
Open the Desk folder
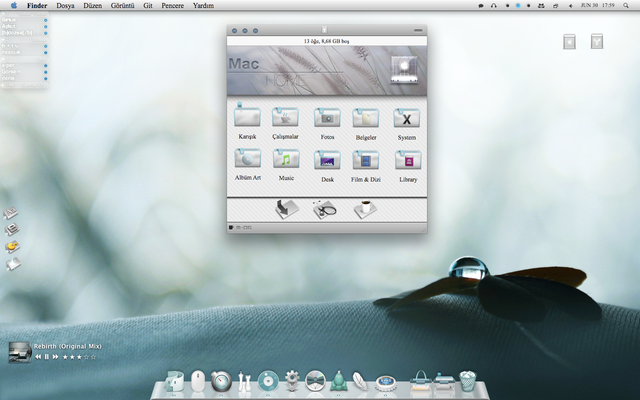pyautogui.click(x=327, y=159)
